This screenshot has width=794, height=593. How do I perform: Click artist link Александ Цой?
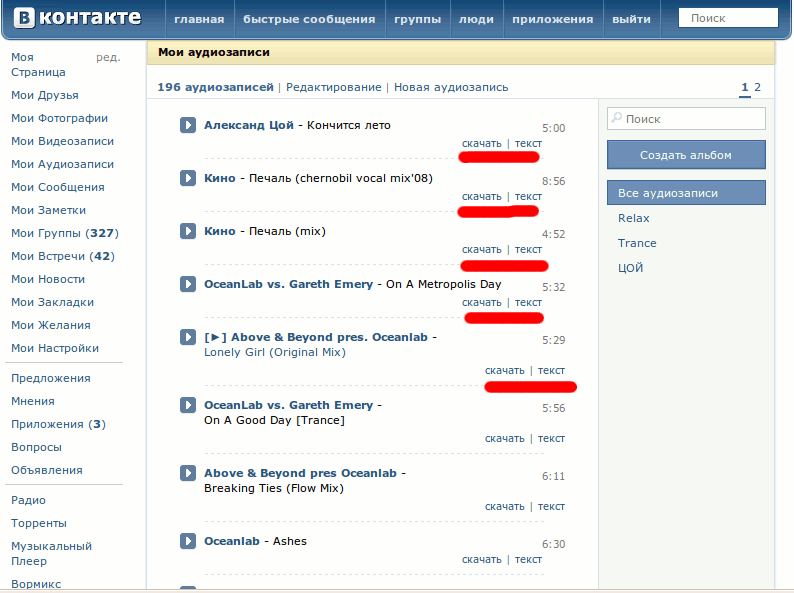(249, 125)
